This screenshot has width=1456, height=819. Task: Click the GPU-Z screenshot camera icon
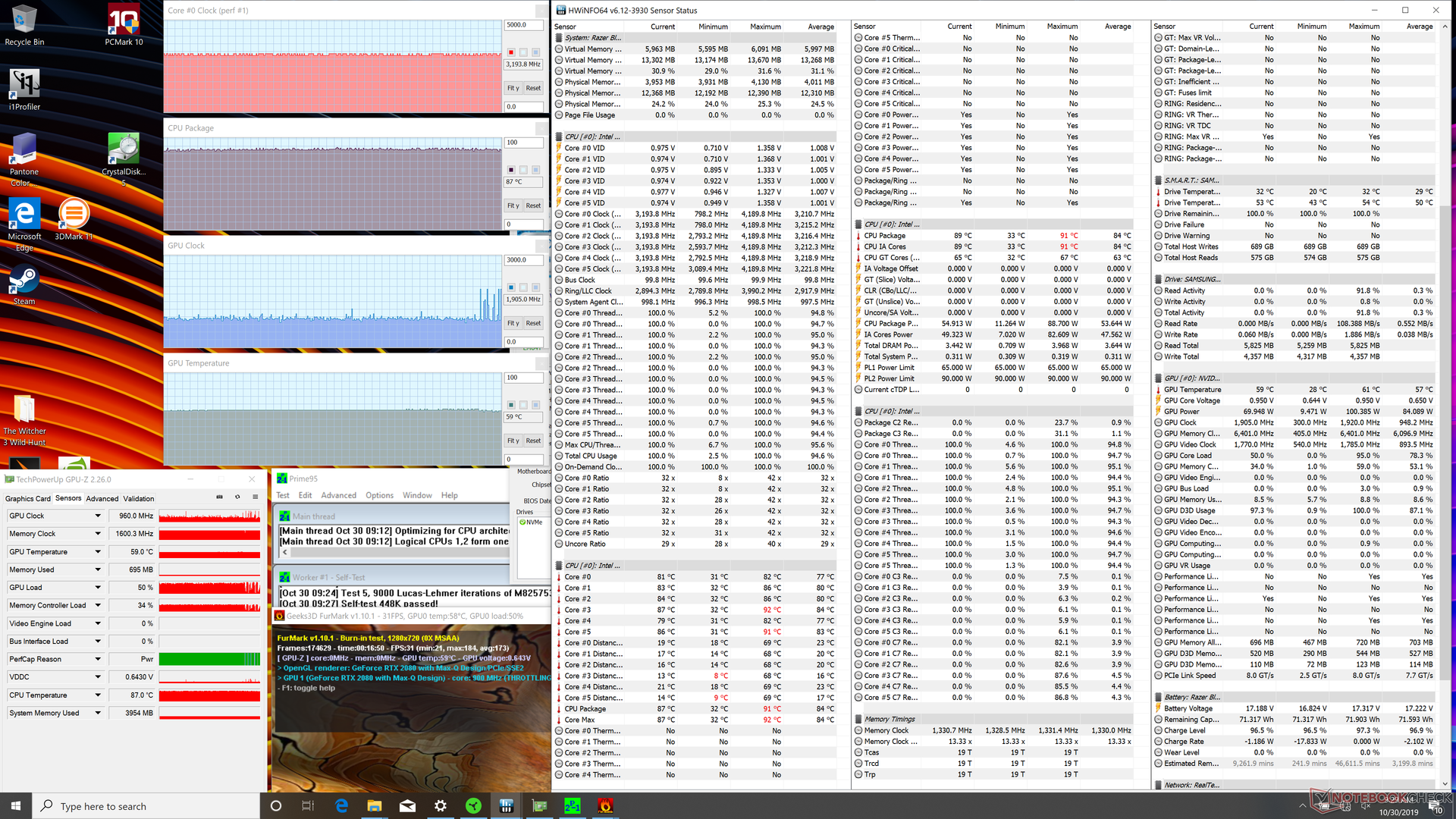219,497
